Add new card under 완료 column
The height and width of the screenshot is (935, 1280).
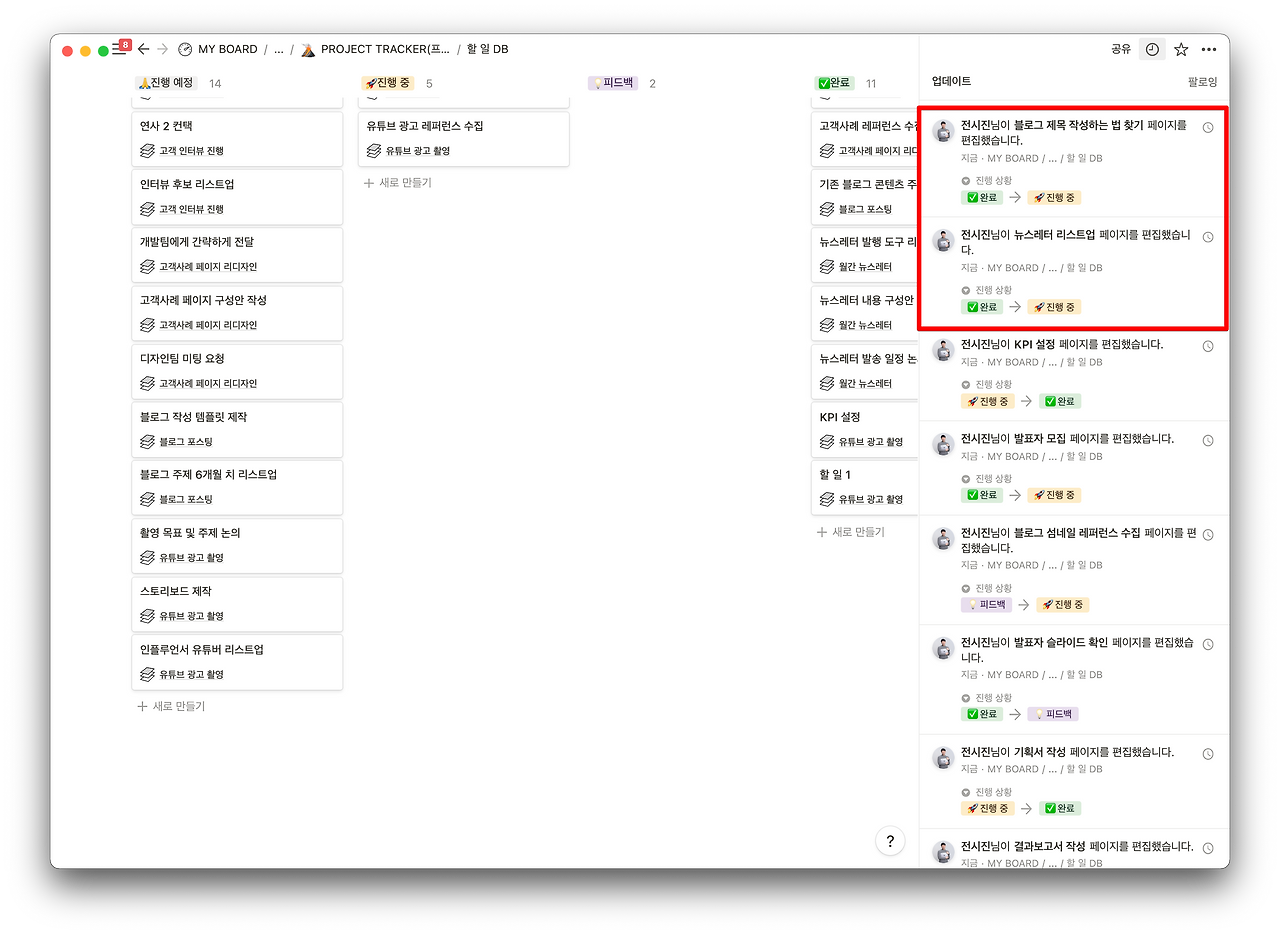point(851,532)
